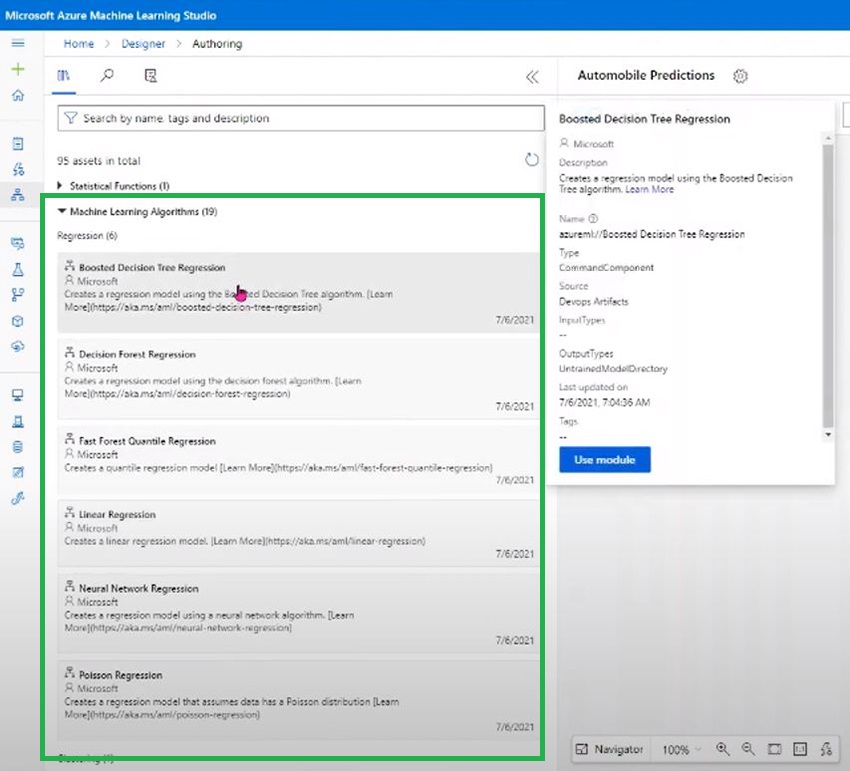Click the Home breadcrumb link

click(79, 44)
